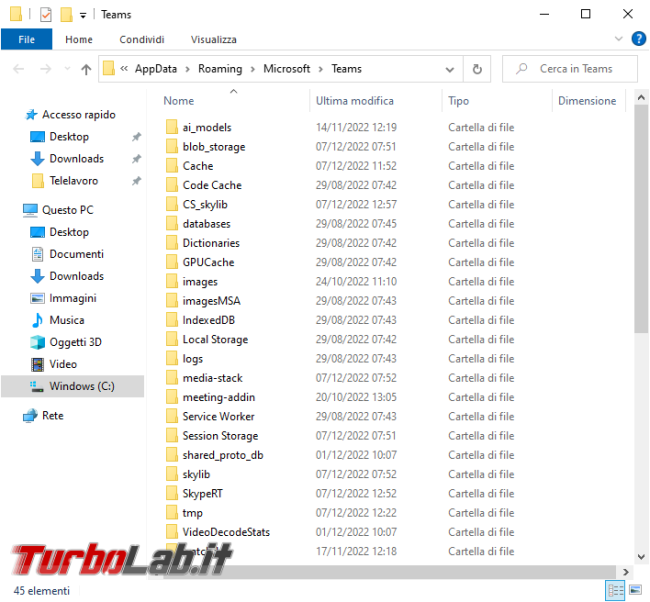The height and width of the screenshot is (602, 650).
Task: Select the ai_models folder icon
Action: point(172,127)
